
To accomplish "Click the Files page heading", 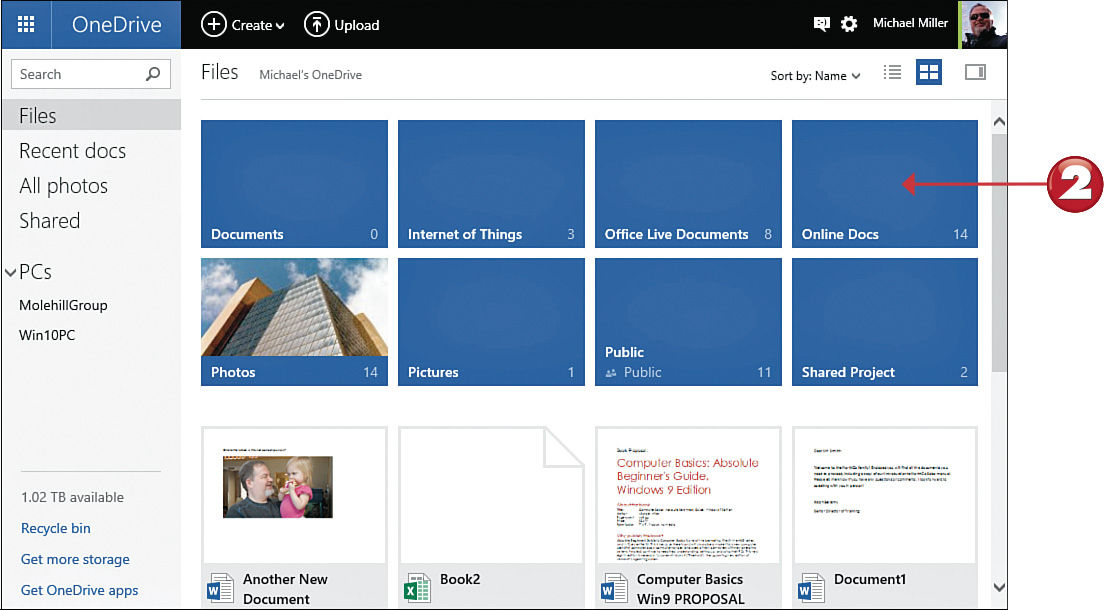I will point(220,72).
